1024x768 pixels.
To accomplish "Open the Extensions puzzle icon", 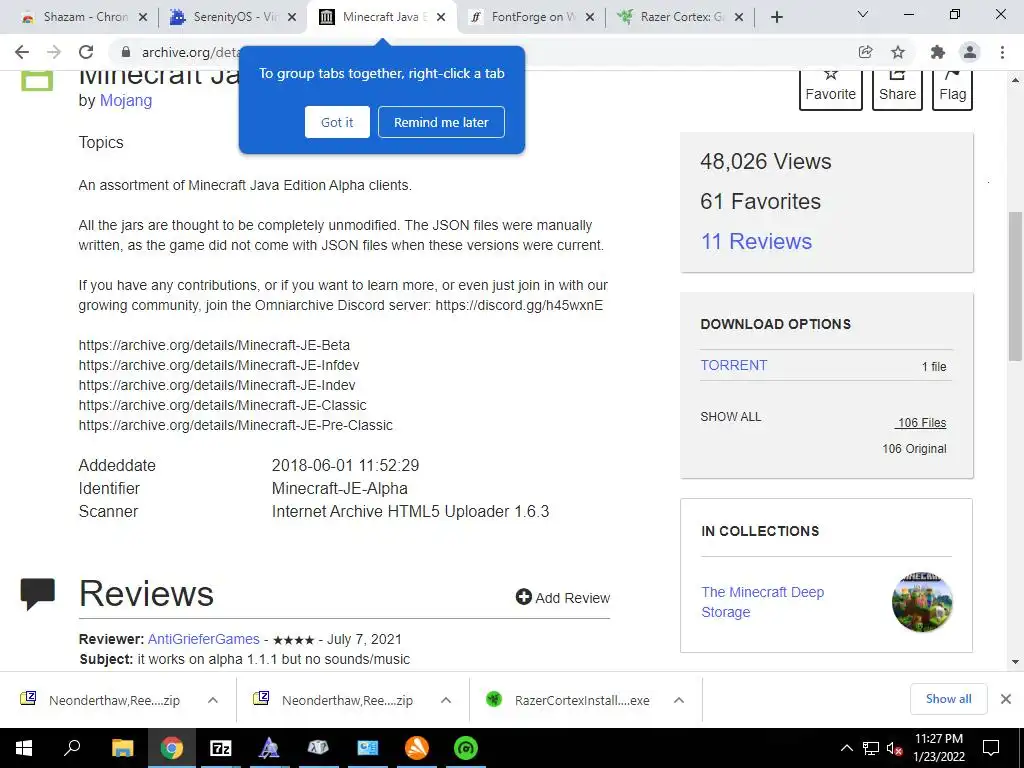I will pyautogui.click(x=938, y=52).
